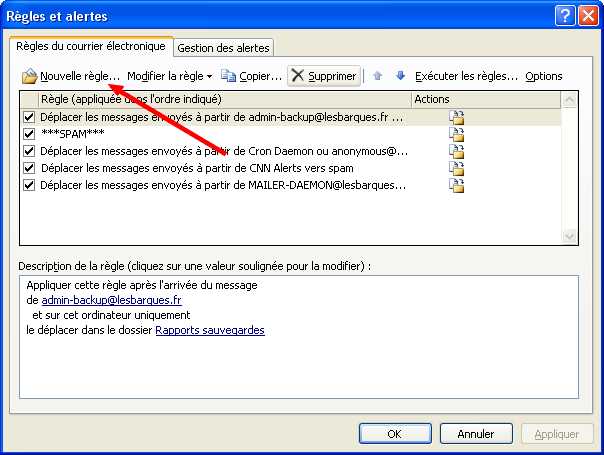Click action icon for CNN Alerts rule
The width and height of the screenshot is (604, 455).
coord(457,168)
